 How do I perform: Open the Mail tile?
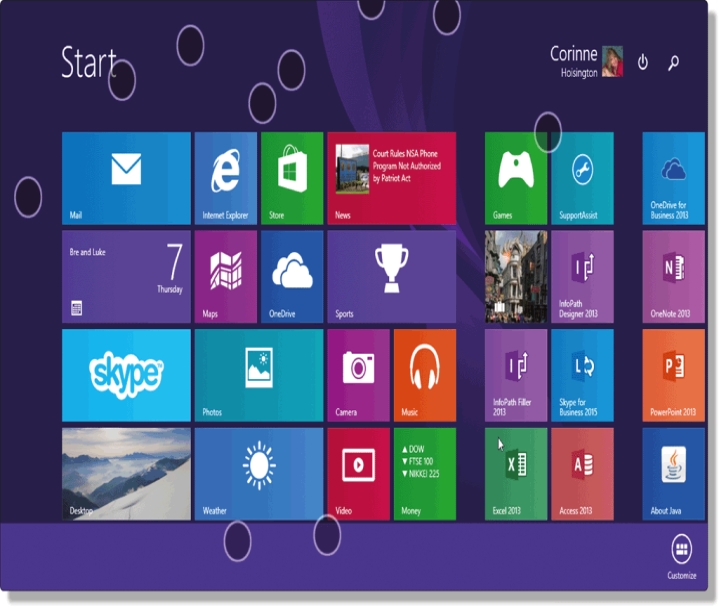(x=126, y=178)
